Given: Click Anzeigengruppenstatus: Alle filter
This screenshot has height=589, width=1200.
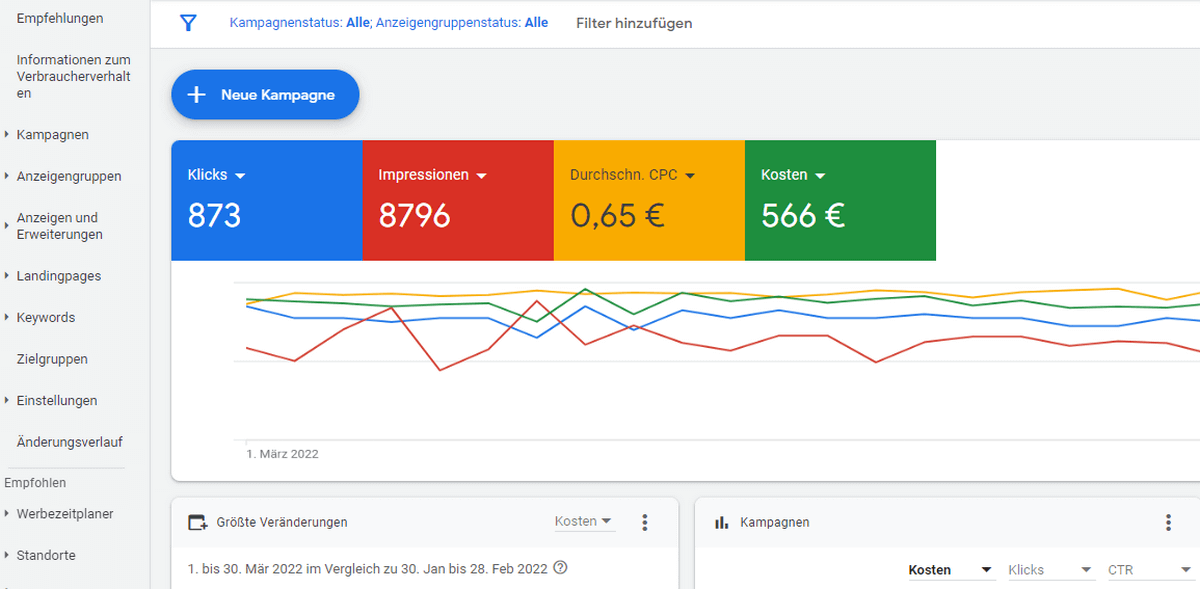Looking at the screenshot, I should 462,23.
